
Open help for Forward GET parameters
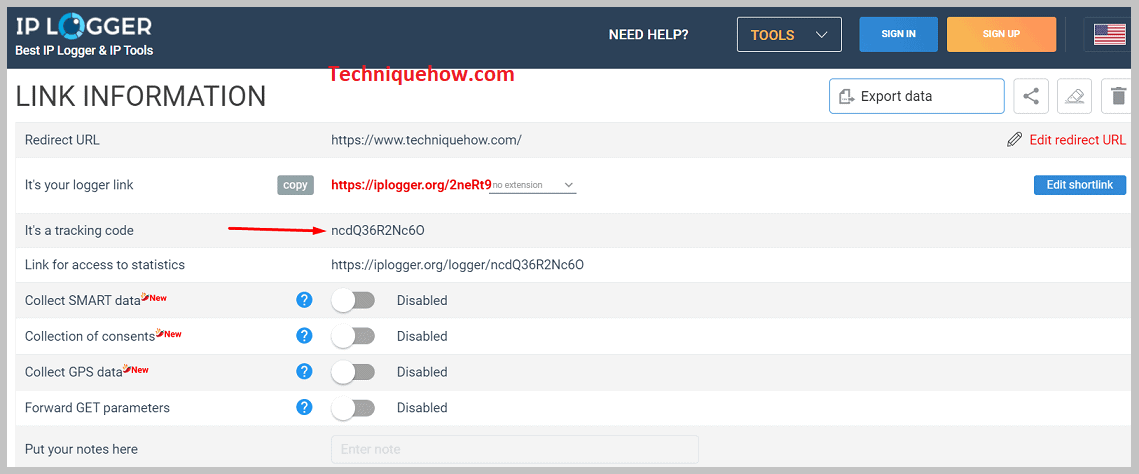304,407
